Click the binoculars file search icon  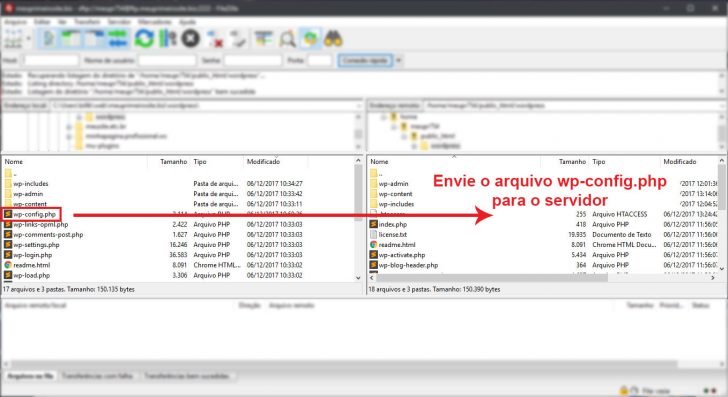click(x=333, y=39)
